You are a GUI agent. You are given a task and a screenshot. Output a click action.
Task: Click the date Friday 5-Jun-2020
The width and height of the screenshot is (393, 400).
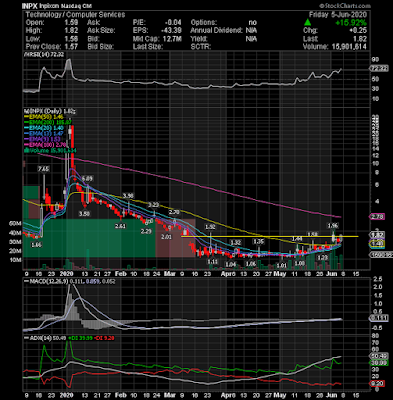[338, 15]
